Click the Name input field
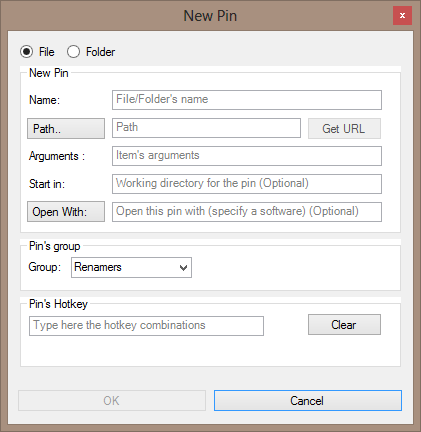The height and width of the screenshot is (432, 421). tap(247, 100)
